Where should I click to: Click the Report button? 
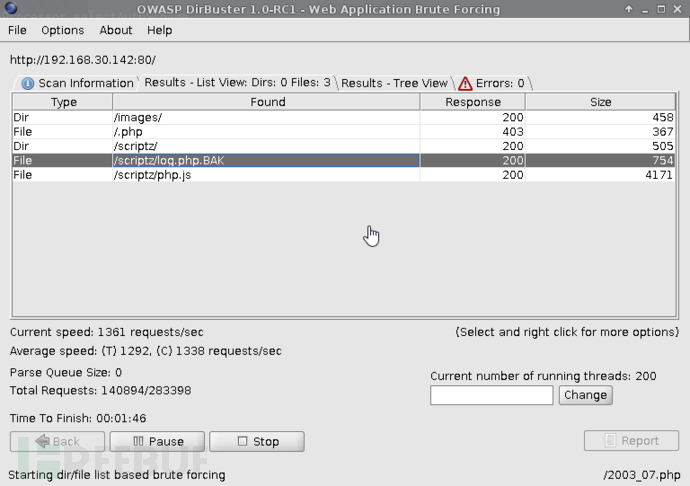pyautogui.click(x=631, y=440)
